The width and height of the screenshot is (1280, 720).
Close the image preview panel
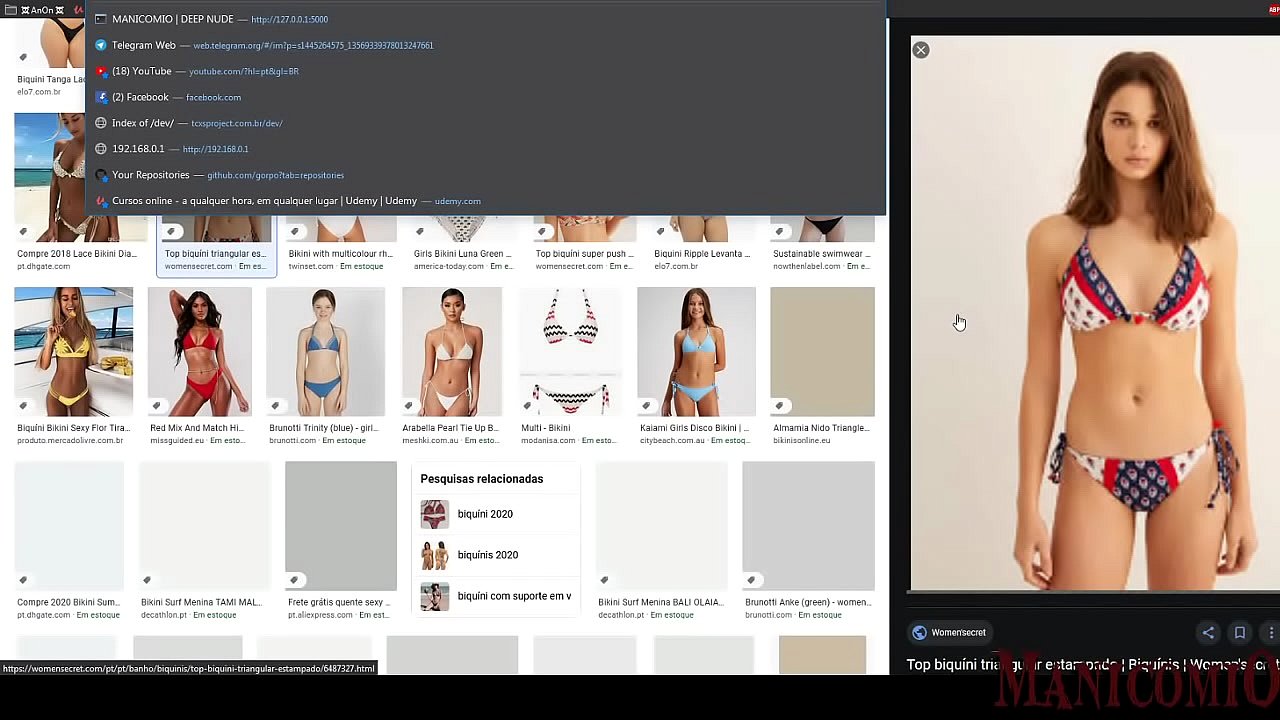(920, 49)
